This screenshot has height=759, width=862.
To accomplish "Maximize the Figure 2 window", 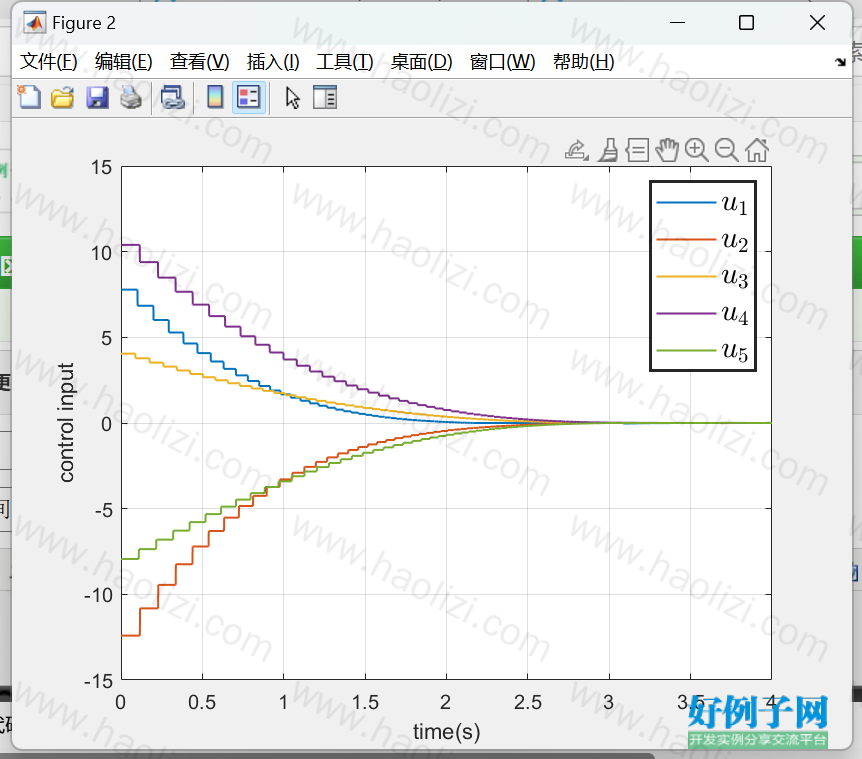I will tap(747, 23).
